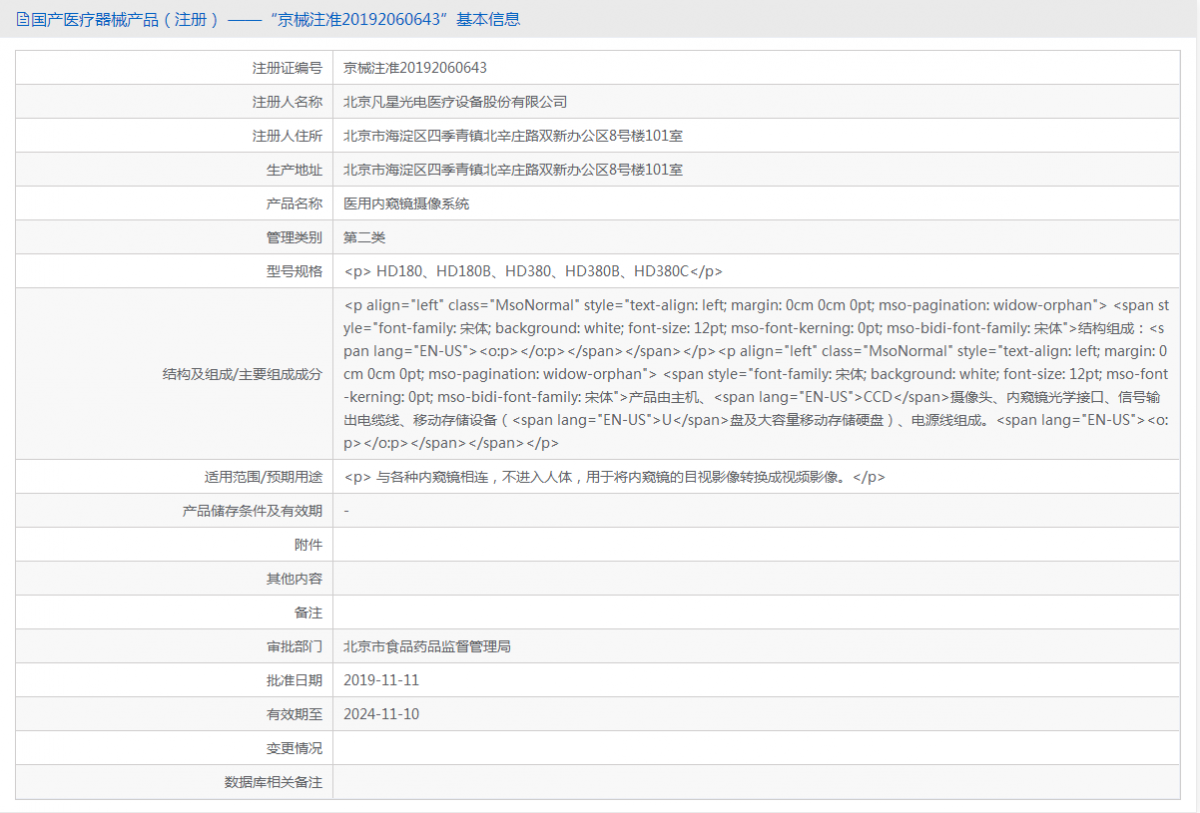
Task: Click the 有效期至 label
Action: (x=294, y=715)
